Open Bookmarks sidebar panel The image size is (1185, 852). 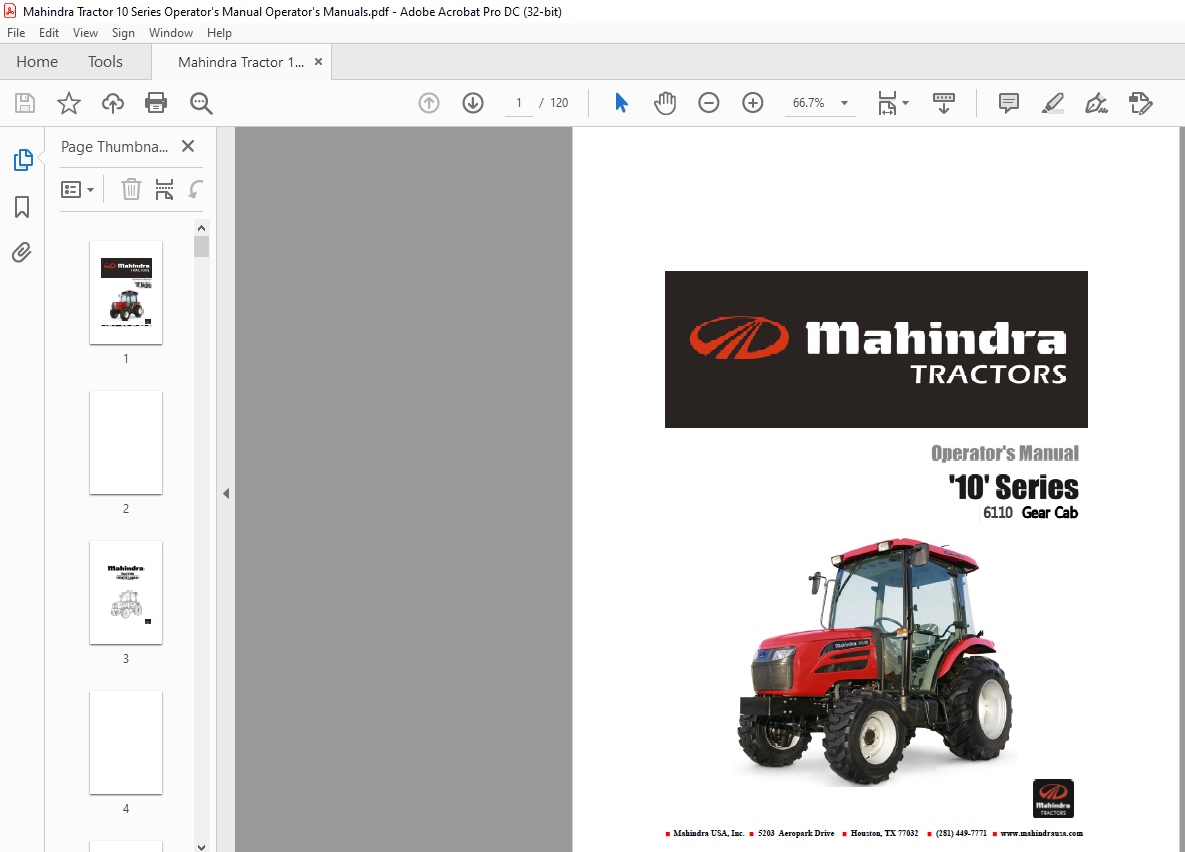tap(22, 206)
